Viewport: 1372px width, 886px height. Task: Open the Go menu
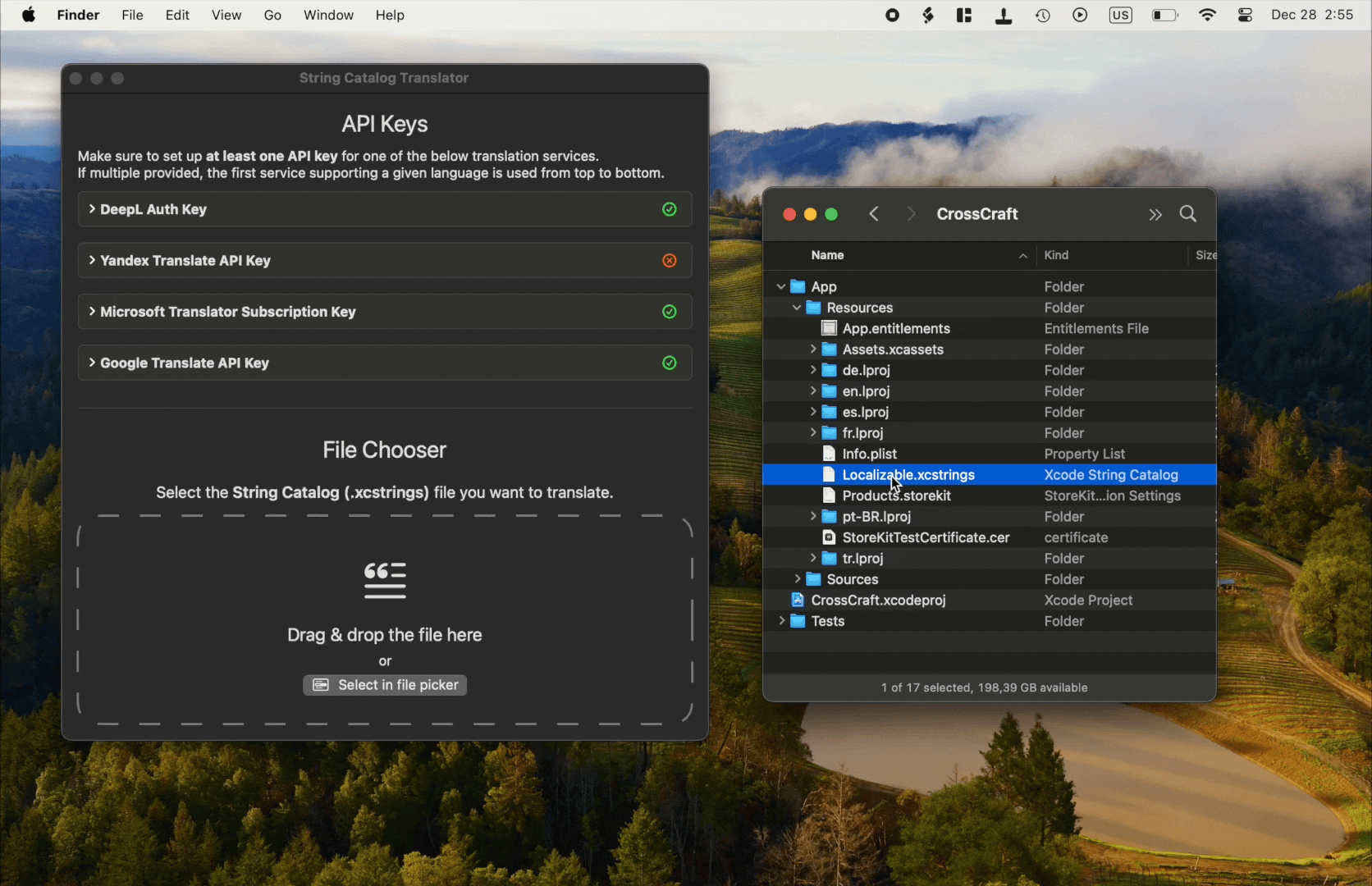point(272,15)
